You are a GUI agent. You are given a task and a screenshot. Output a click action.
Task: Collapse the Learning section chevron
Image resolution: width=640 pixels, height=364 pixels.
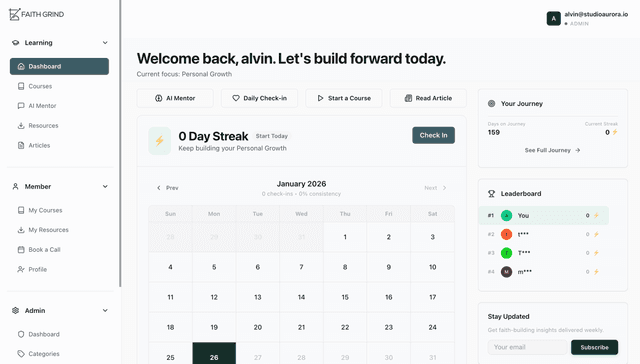coord(105,43)
